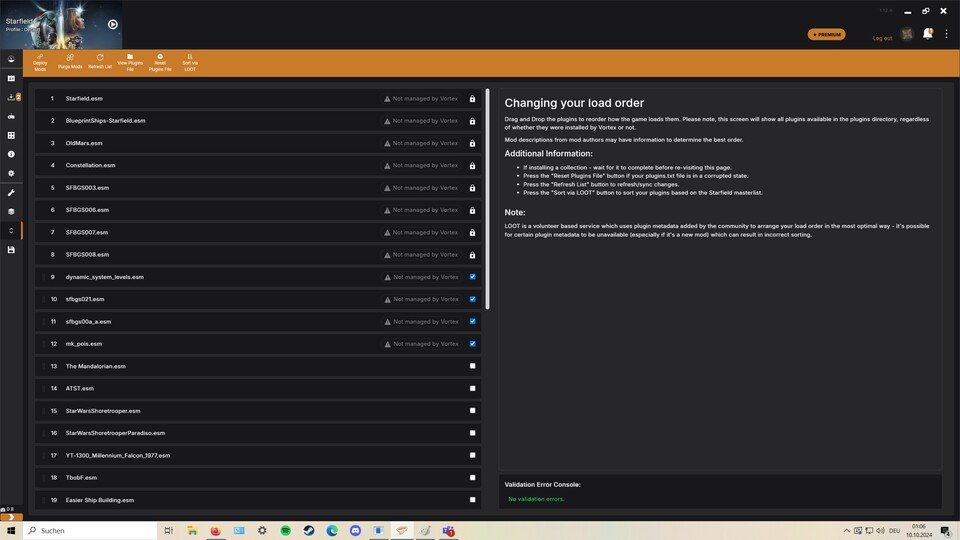Open the Collections sidebar icon
The height and width of the screenshot is (540, 960).
coord(11,212)
